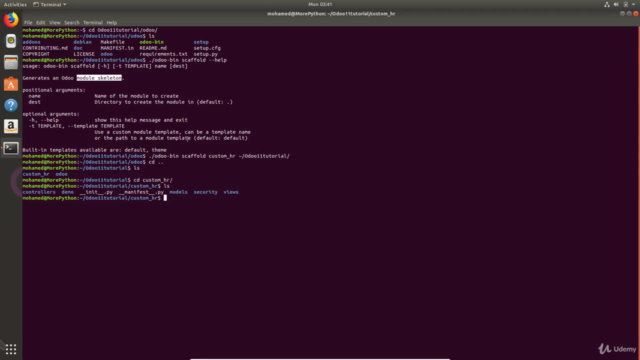Maximize the terminal window
Image resolution: width=640 pixels, height=360 pixels.
pos(629,13)
